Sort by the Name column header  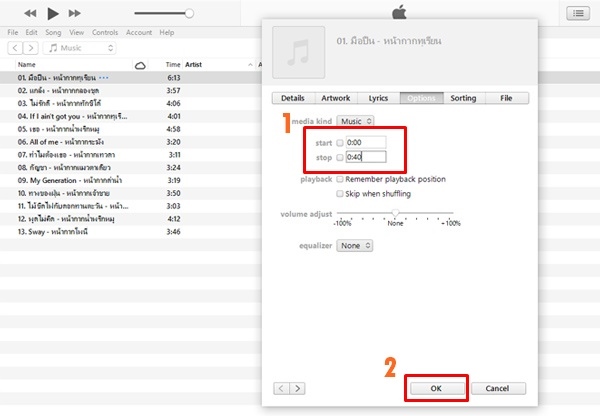pos(27,65)
